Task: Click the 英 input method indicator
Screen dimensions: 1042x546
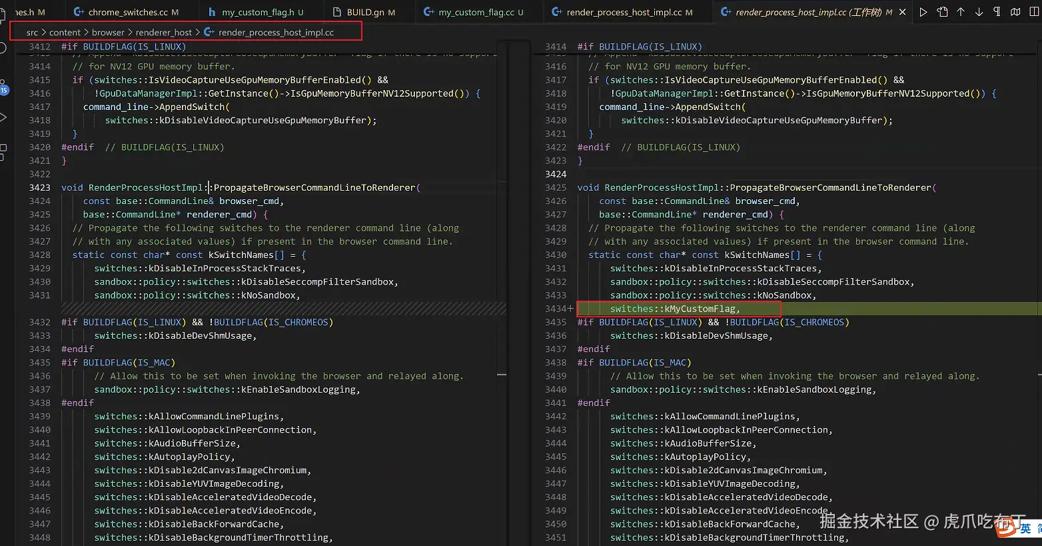Action: click(1026, 528)
